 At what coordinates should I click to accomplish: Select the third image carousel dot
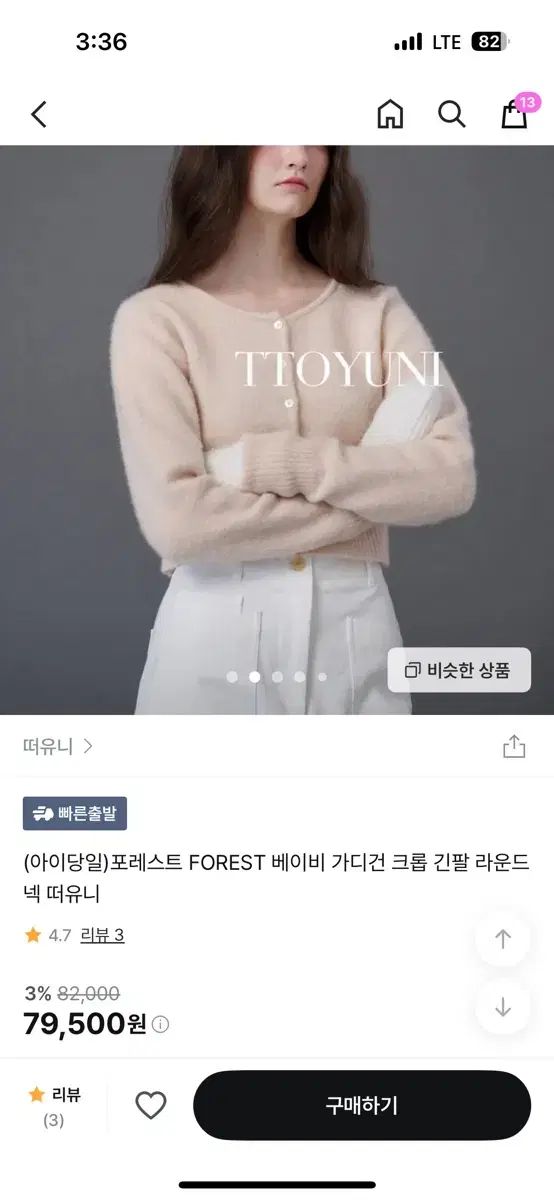[x=277, y=677]
